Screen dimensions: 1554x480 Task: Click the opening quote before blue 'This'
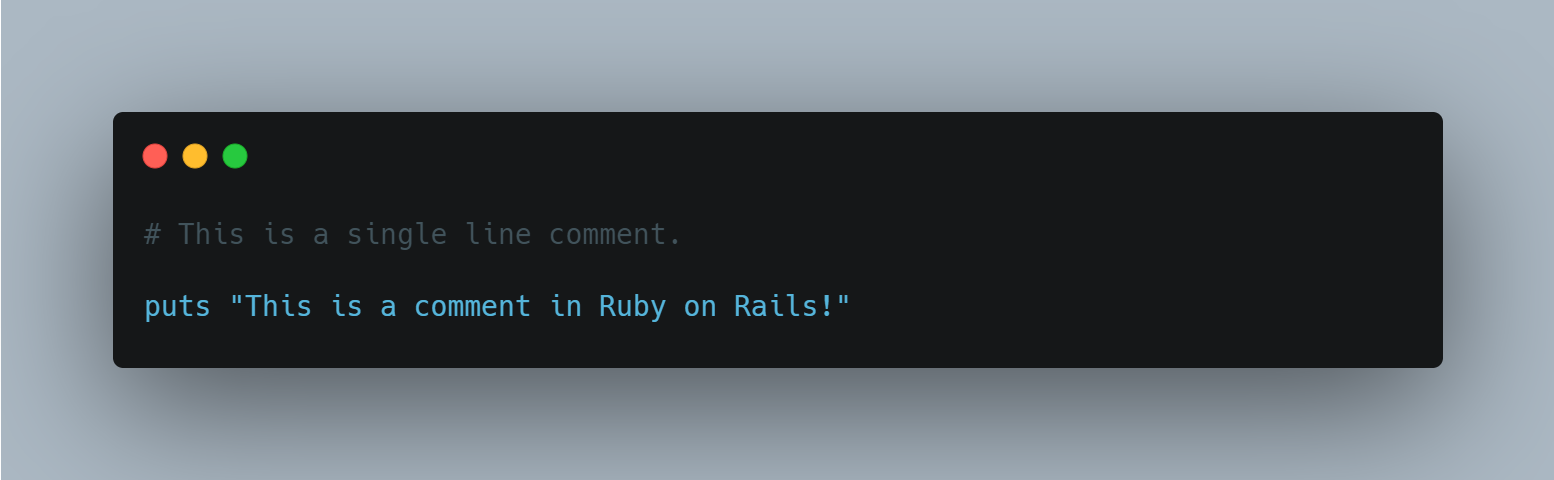coord(236,306)
